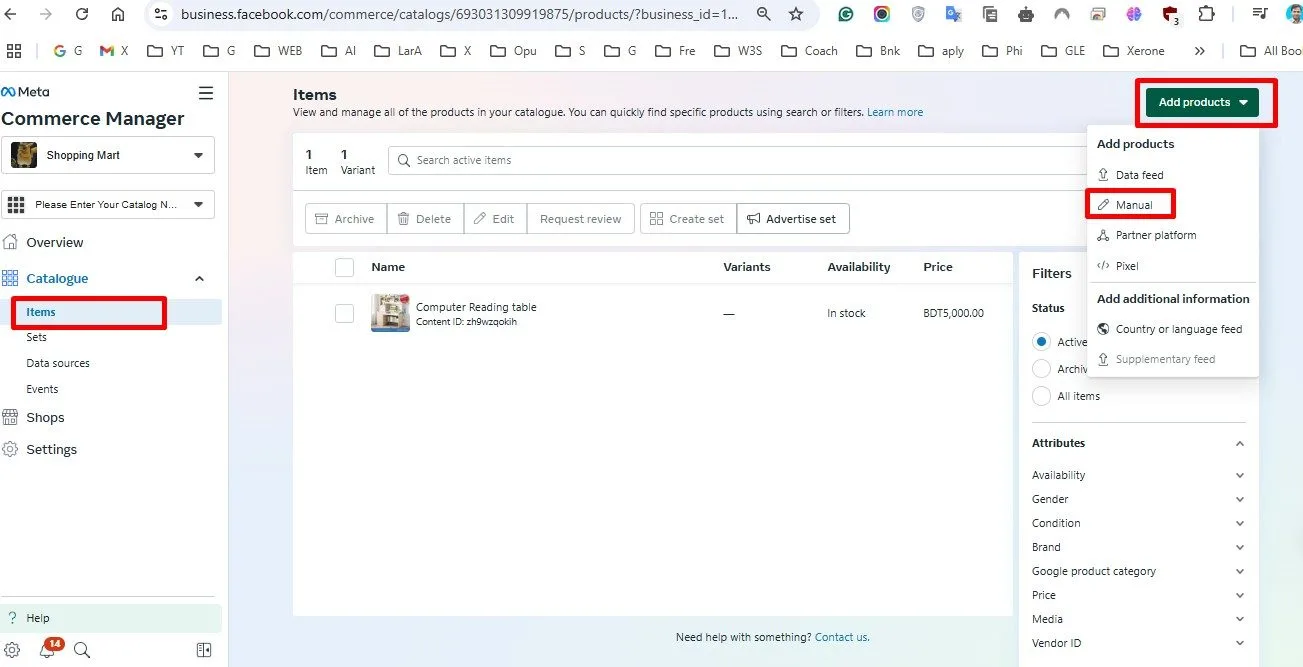Screen dimensions: 1303x667
Task: Show more bookmarks with double chevron
Action: click(x=1200, y=51)
